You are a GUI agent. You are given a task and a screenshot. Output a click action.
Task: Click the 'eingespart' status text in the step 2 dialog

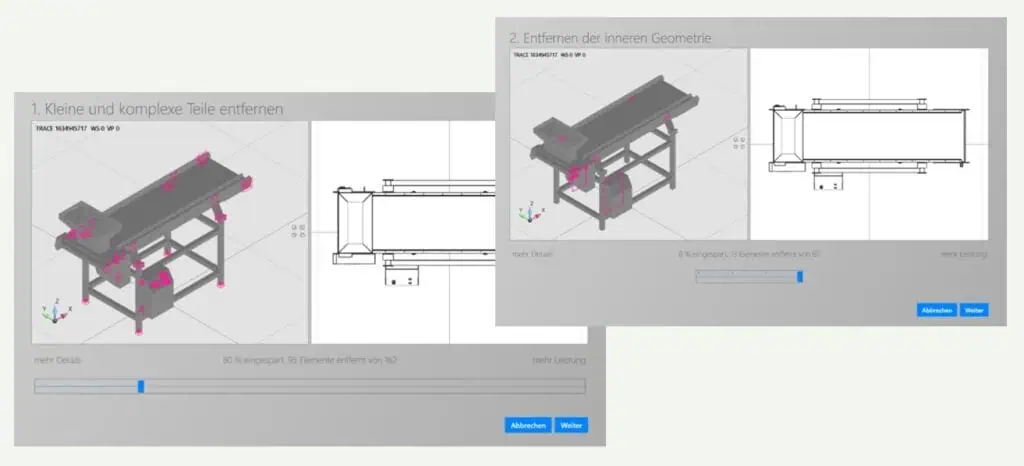coord(748,254)
